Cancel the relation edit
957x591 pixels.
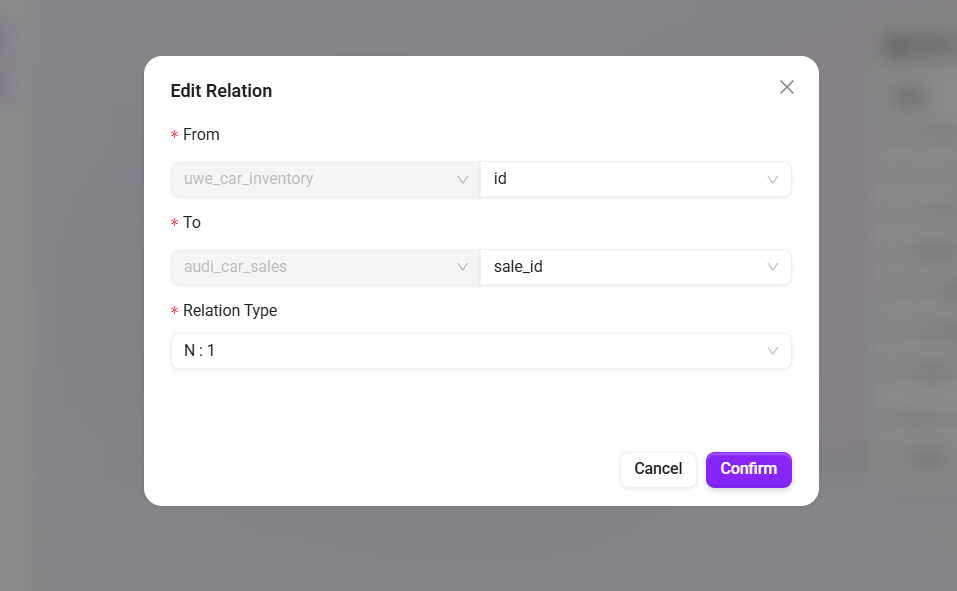tap(658, 469)
